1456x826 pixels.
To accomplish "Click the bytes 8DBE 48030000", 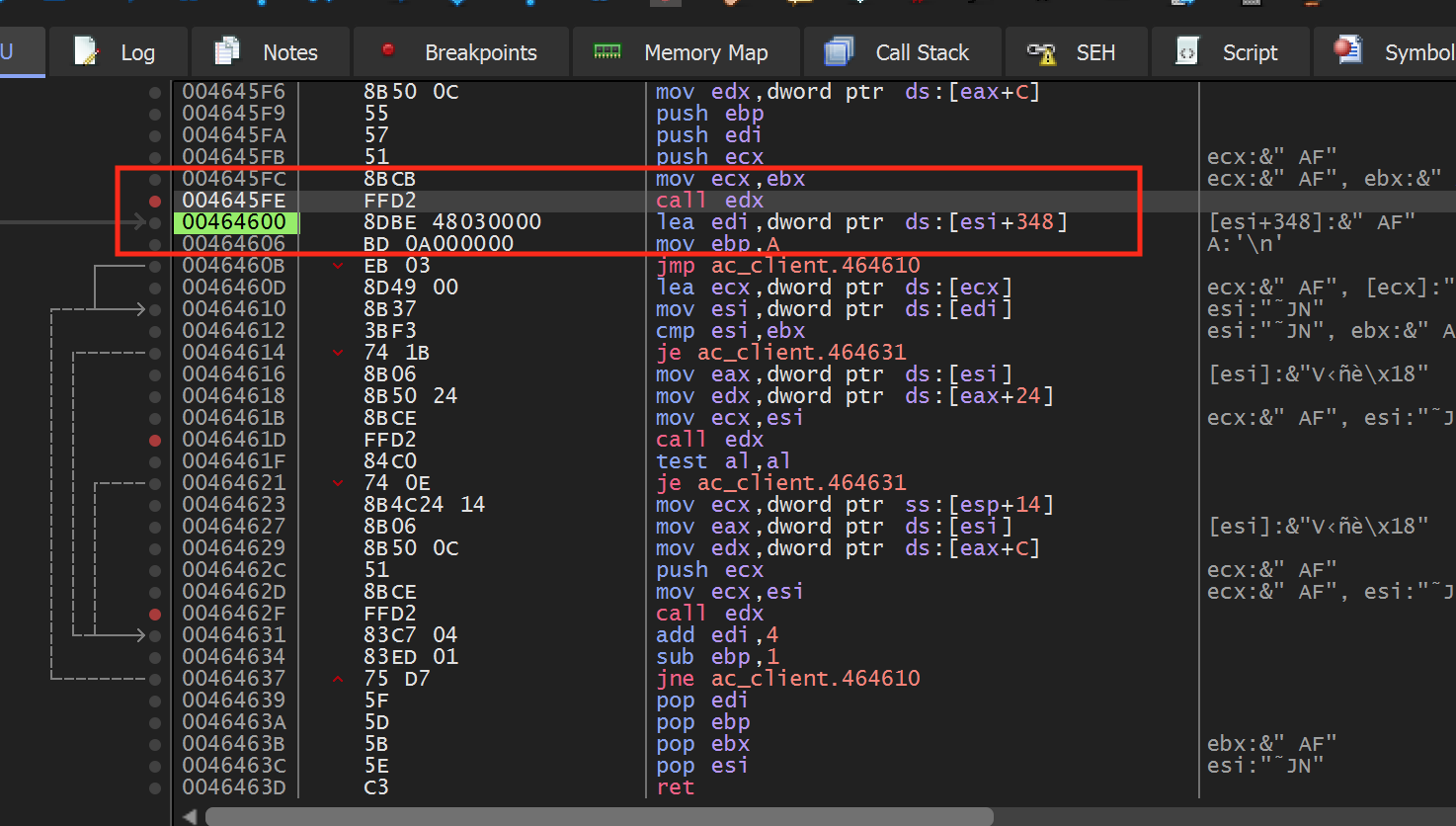I will pos(452,222).
